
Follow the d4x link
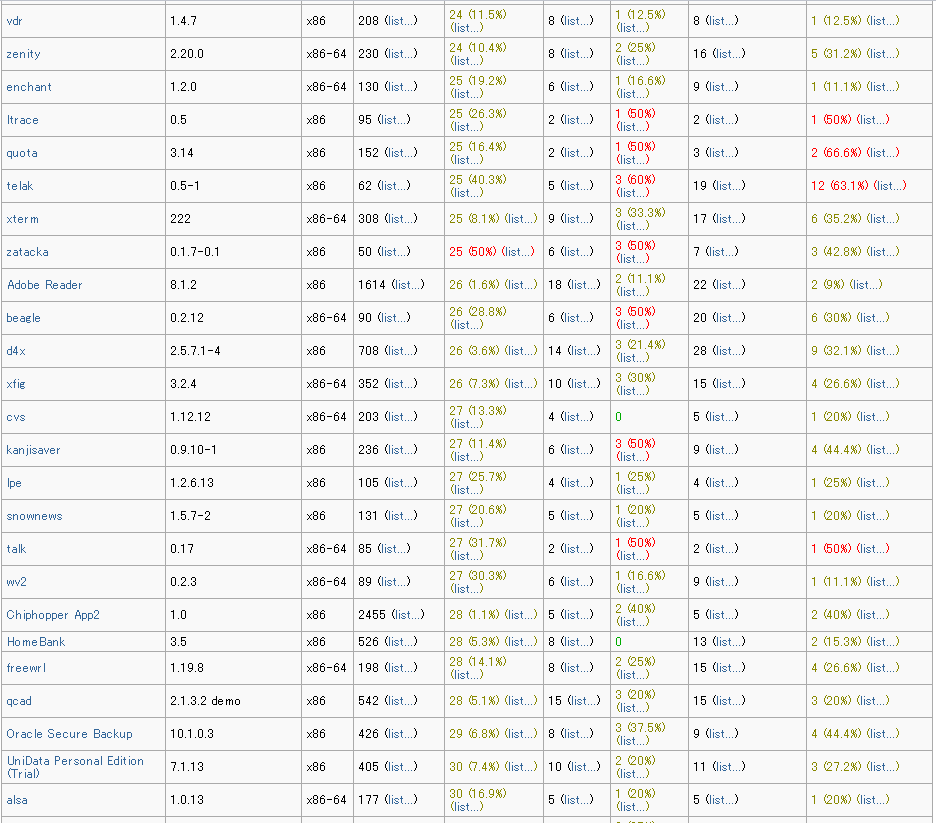point(16,351)
